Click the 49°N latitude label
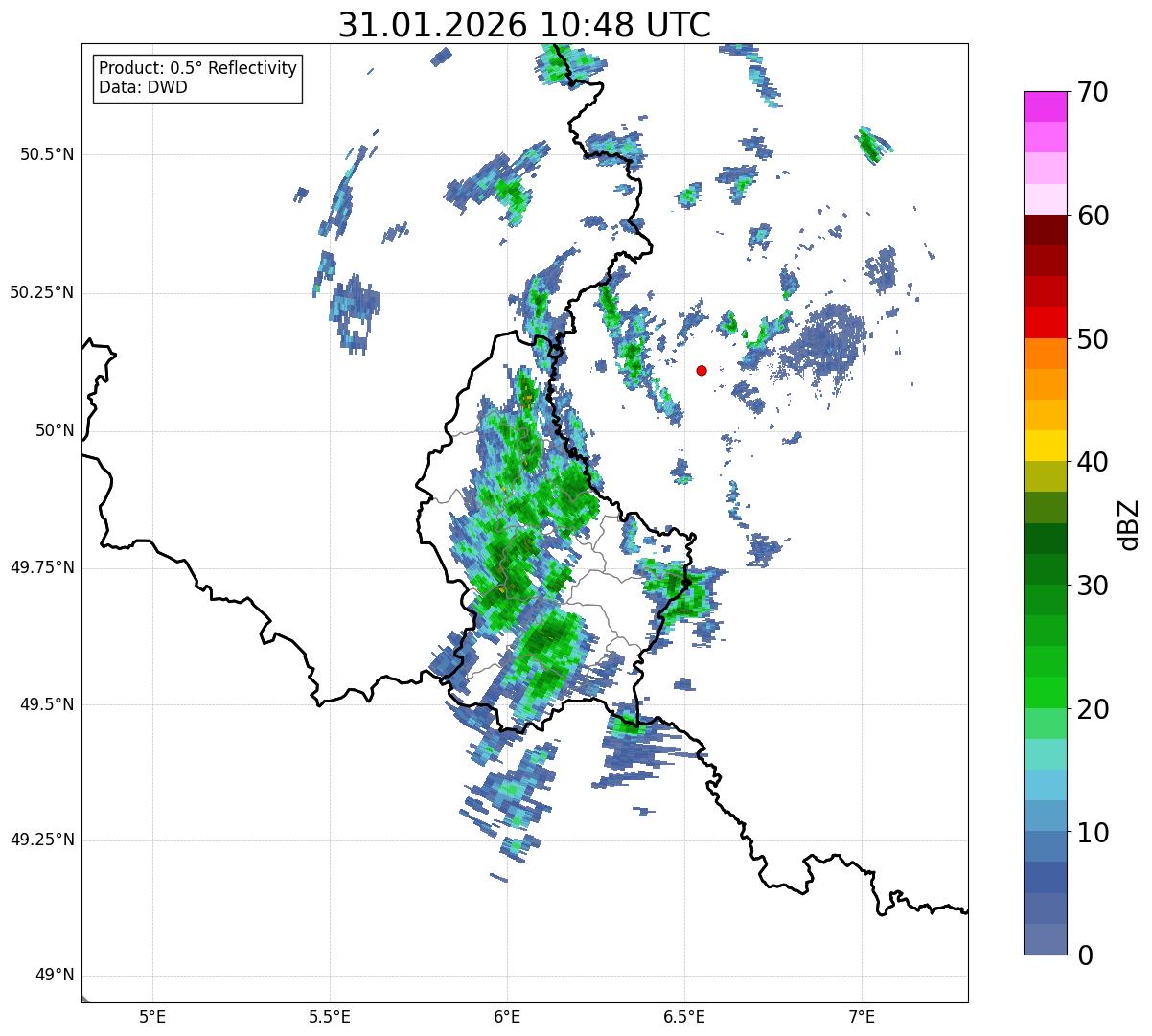 pyautogui.click(x=55, y=976)
